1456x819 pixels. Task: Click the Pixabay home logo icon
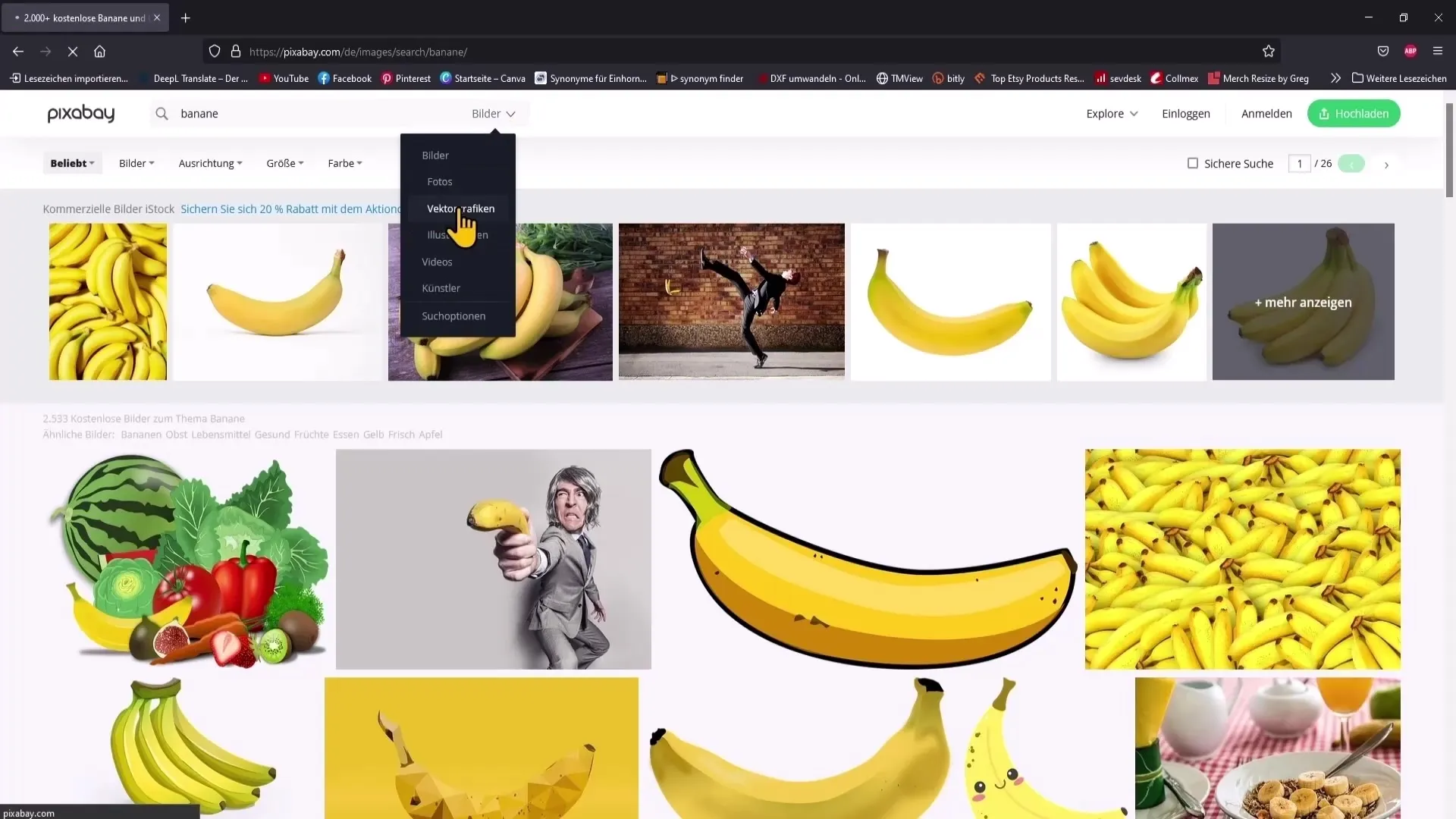[80, 113]
